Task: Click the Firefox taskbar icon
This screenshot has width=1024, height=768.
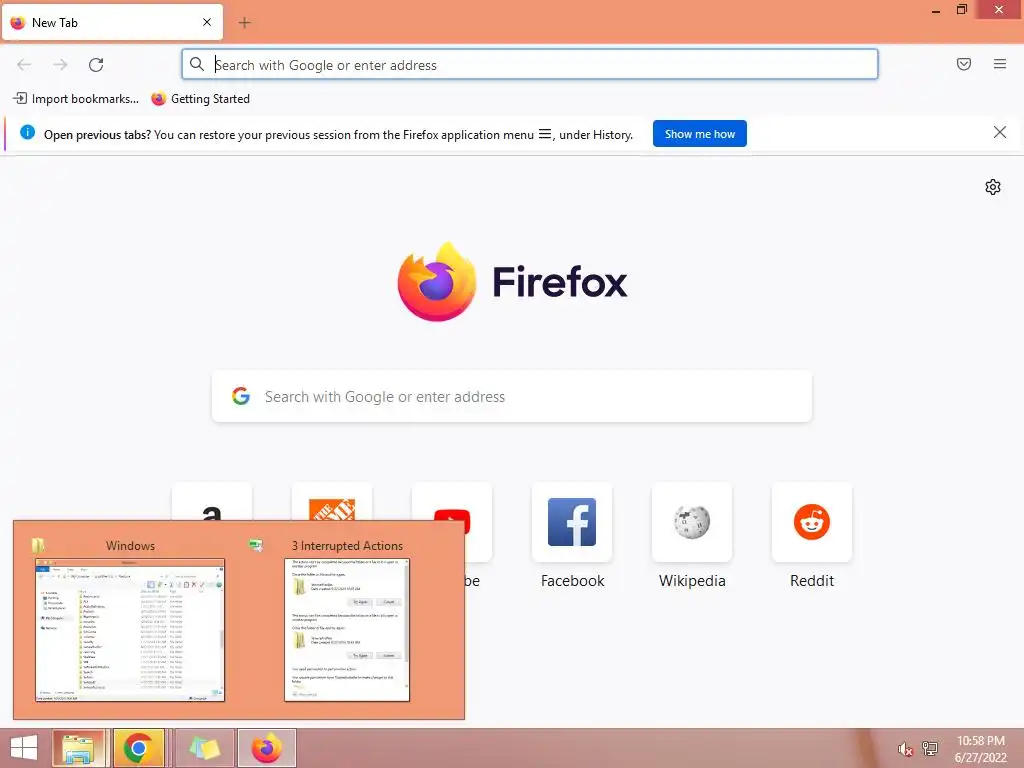Action: 266,748
